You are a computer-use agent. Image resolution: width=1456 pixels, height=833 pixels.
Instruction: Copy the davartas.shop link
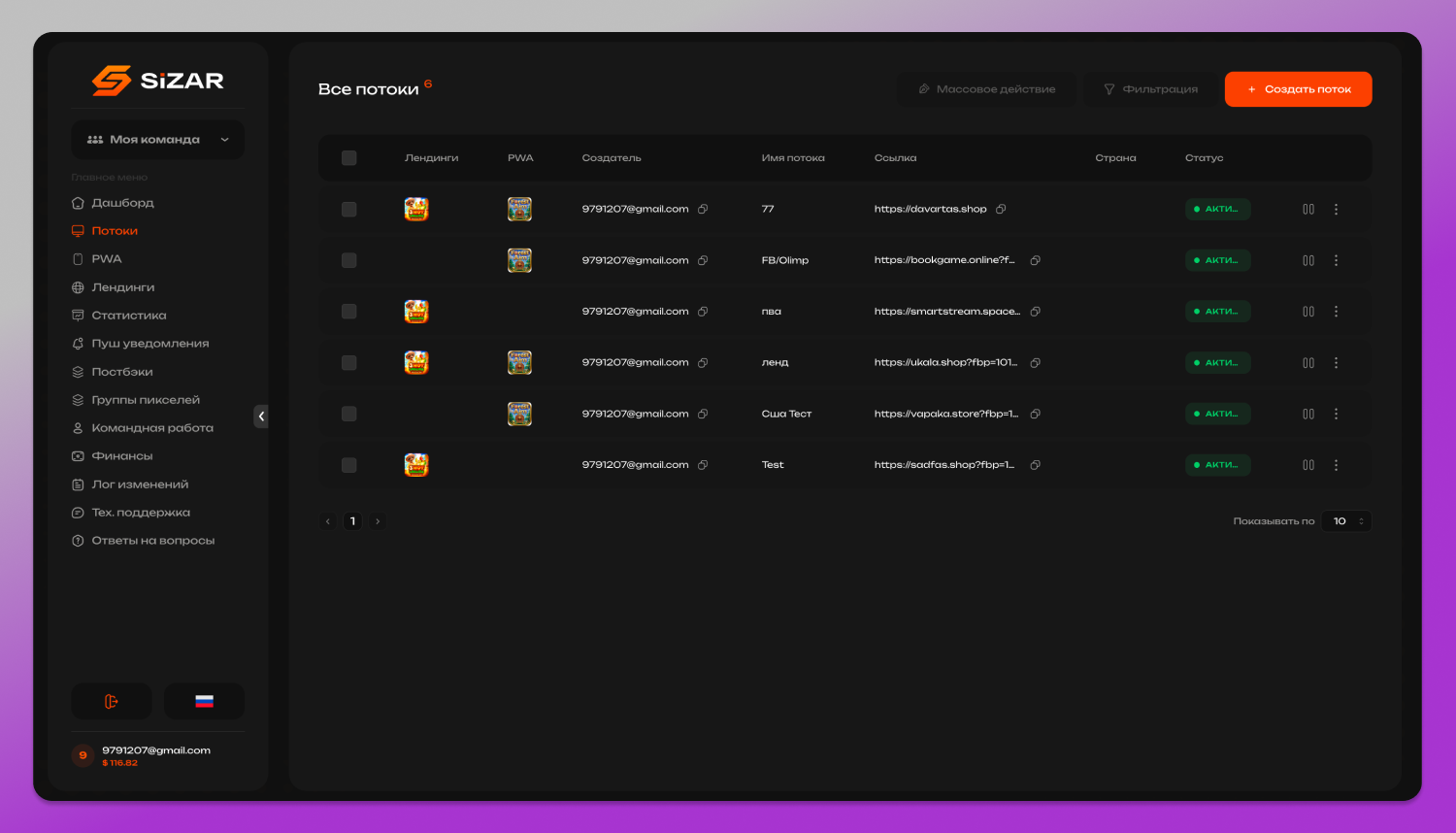tap(1001, 209)
